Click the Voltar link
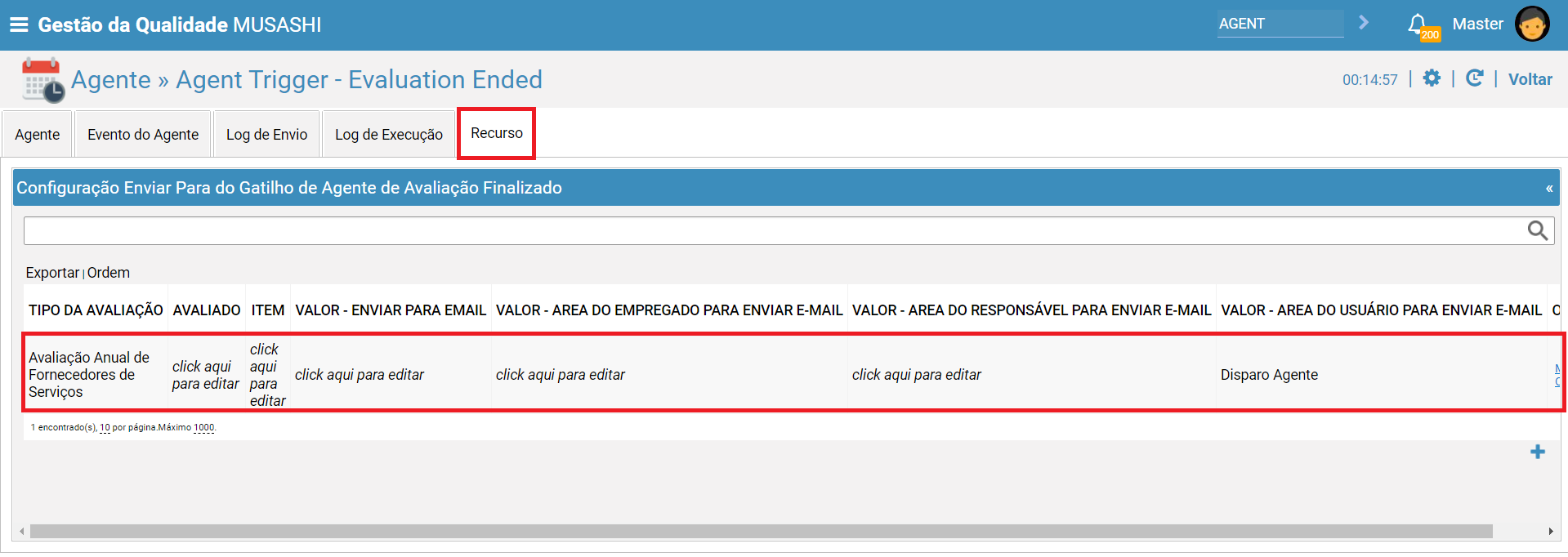This screenshot has width=1568, height=557. tap(1530, 79)
